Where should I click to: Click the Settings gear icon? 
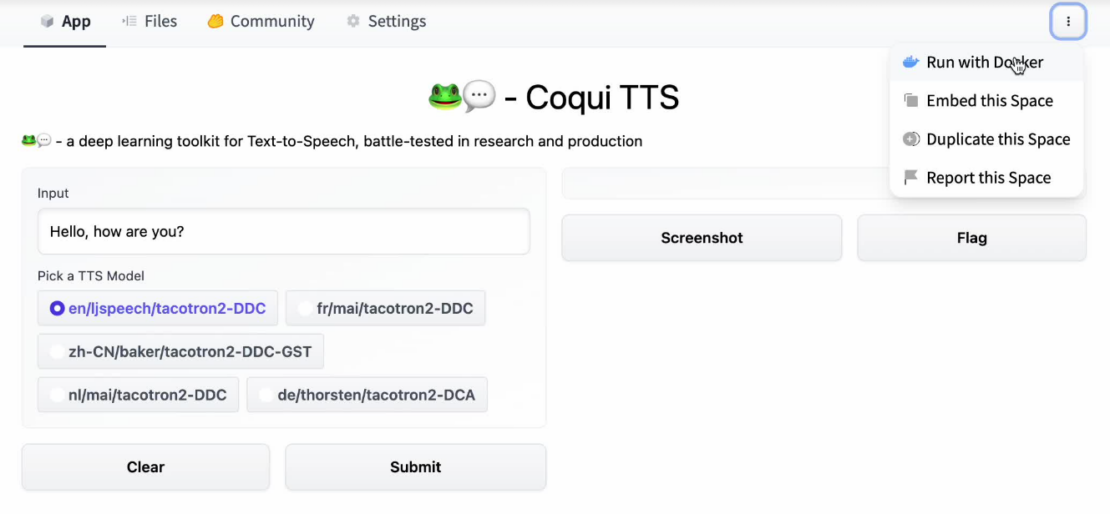353,21
